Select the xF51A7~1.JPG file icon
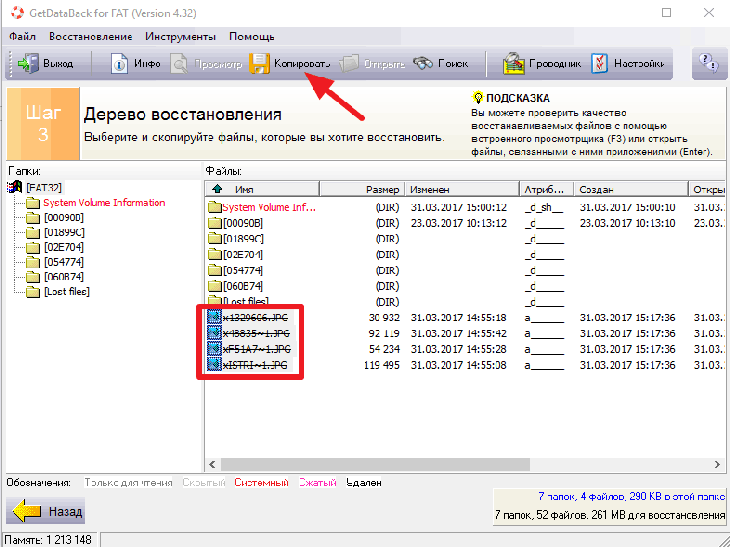730x547 pixels. 214,349
